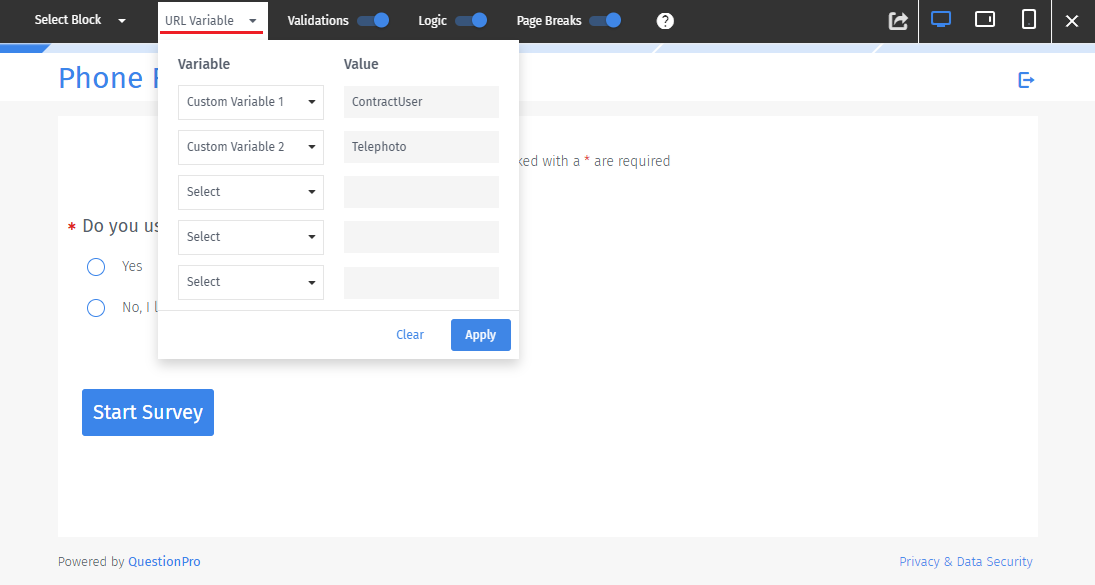Clear all URL variable values

409,334
